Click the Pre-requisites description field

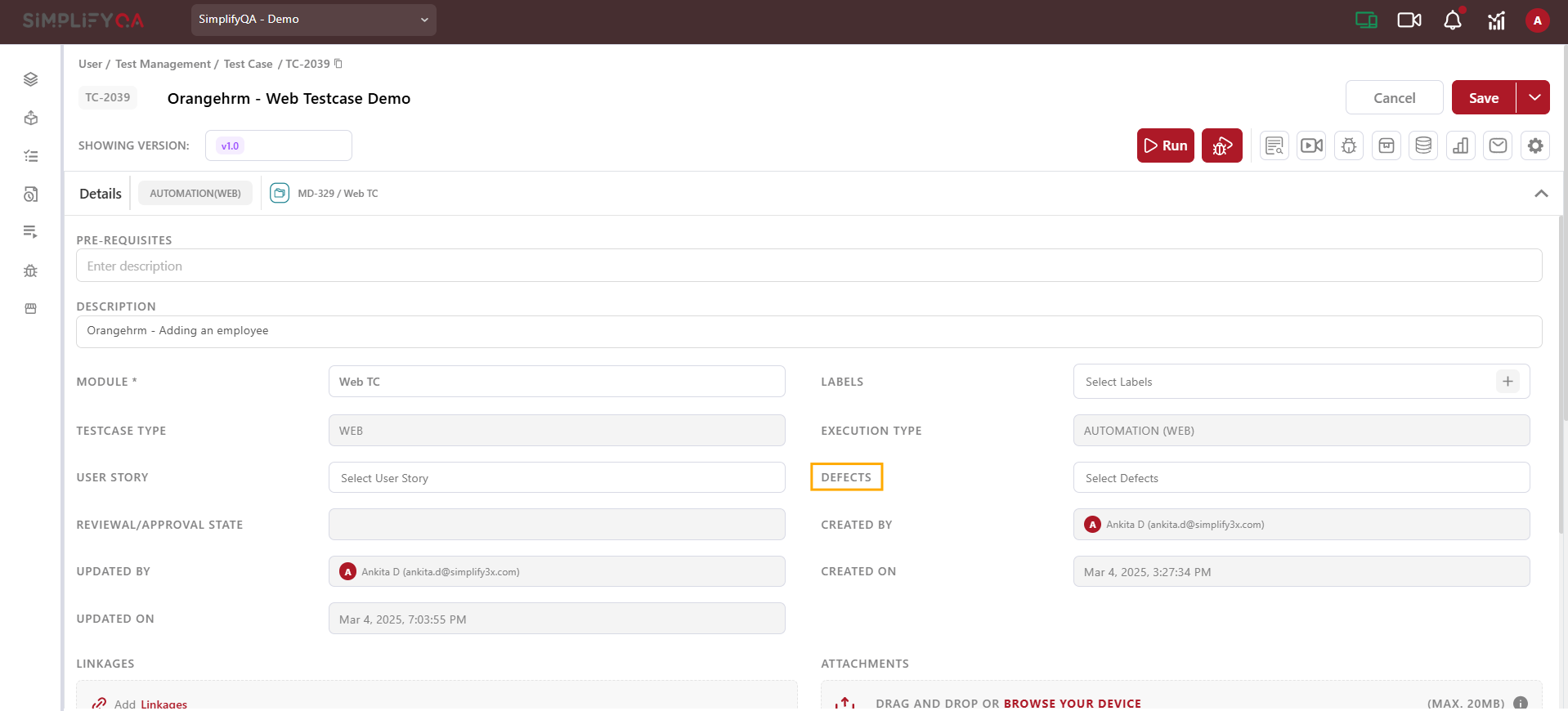pos(809,266)
